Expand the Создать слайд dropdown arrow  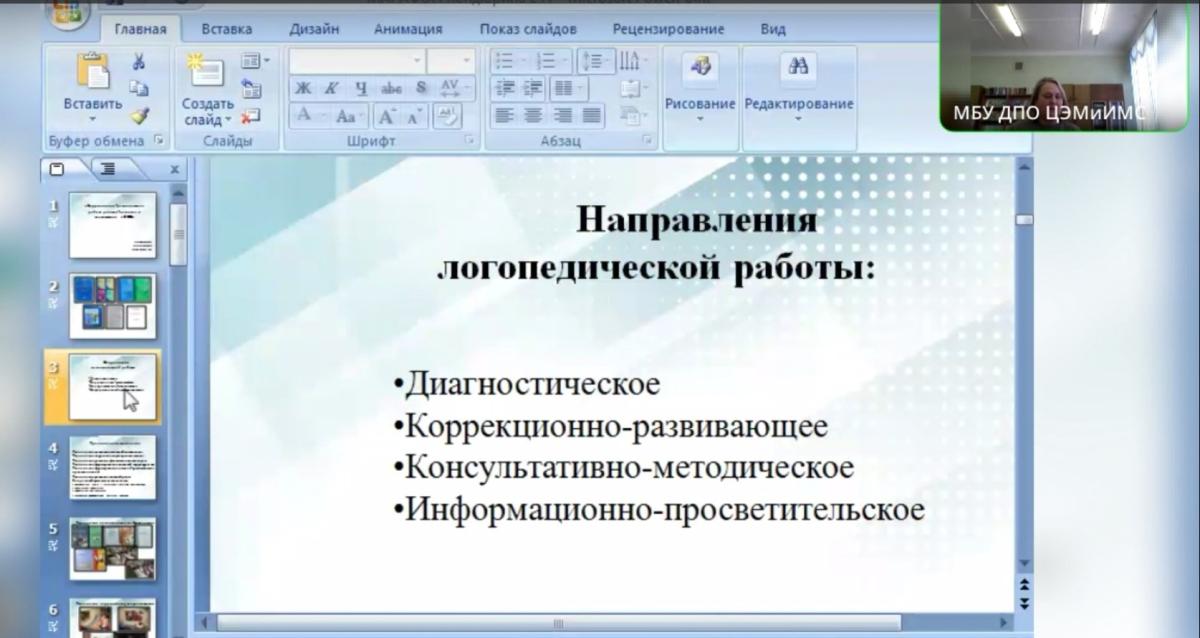tap(230, 120)
